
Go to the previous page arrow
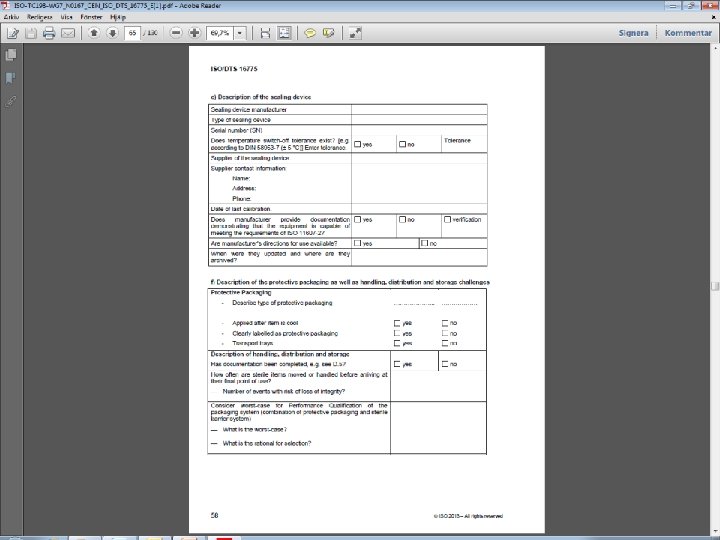(94, 33)
